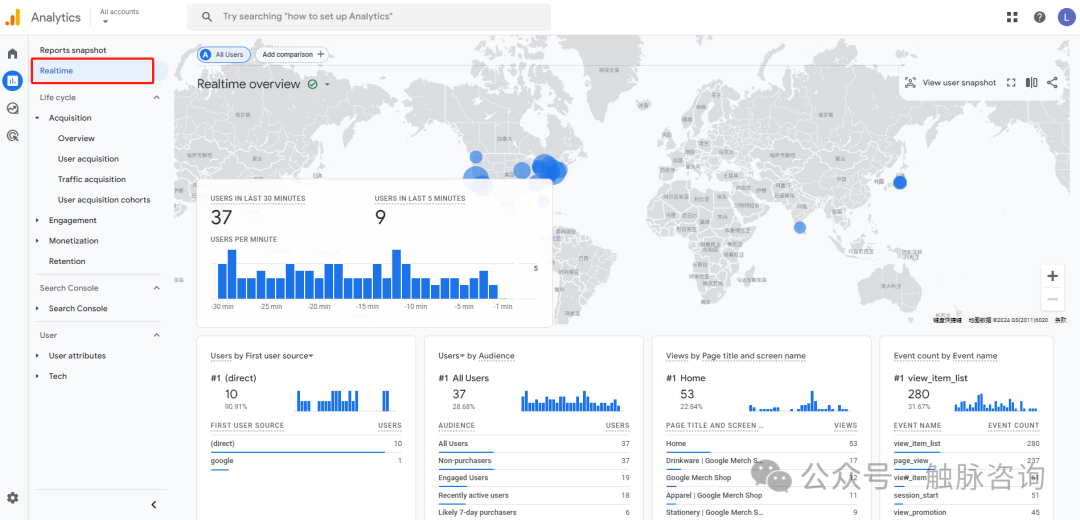The height and width of the screenshot is (520, 1080).
Task: Click the Help question mark icon
Action: pos(1039,17)
